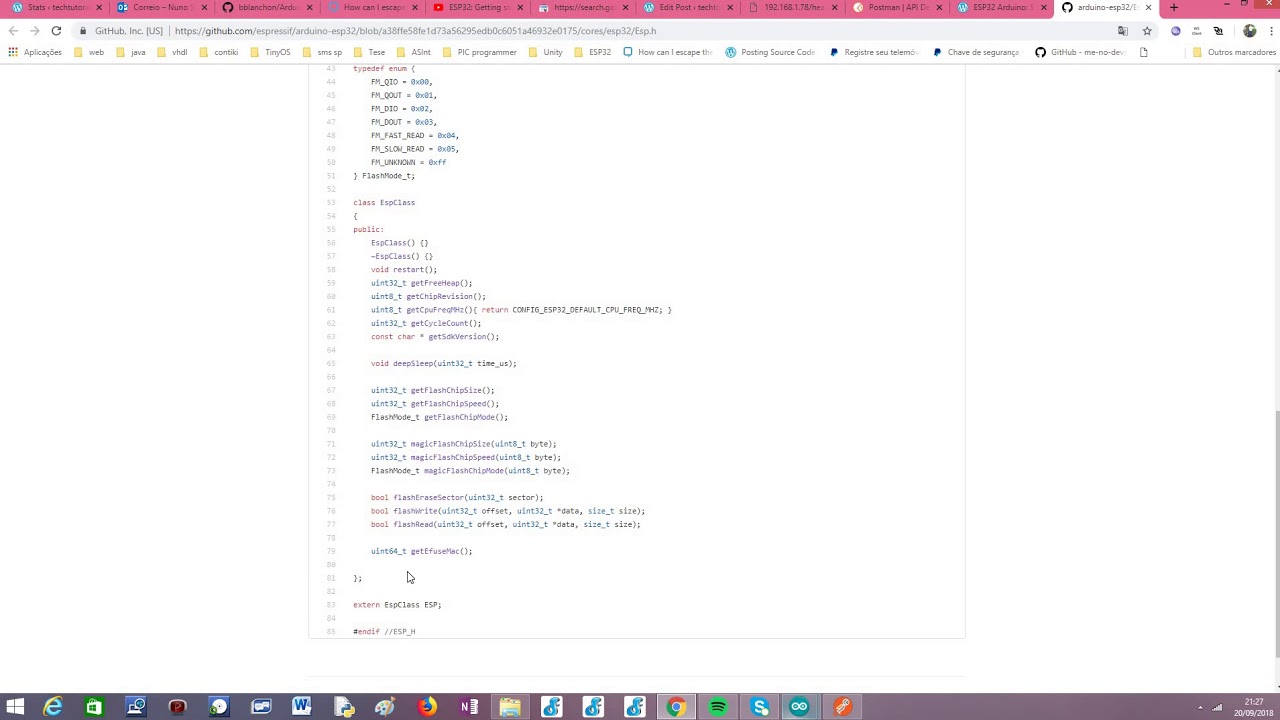
Task: Open OneNote from the taskbar
Action: tap(469, 707)
